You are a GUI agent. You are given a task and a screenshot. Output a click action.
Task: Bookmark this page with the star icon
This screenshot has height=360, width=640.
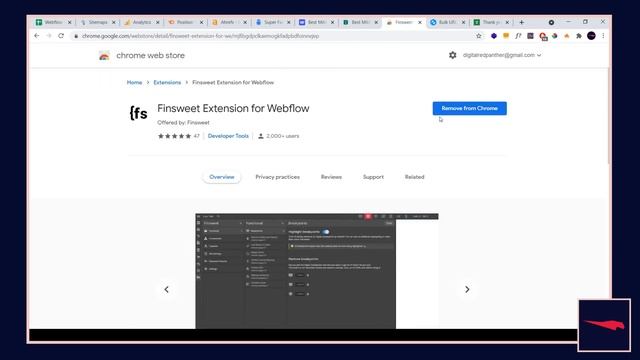click(x=479, y=36)
